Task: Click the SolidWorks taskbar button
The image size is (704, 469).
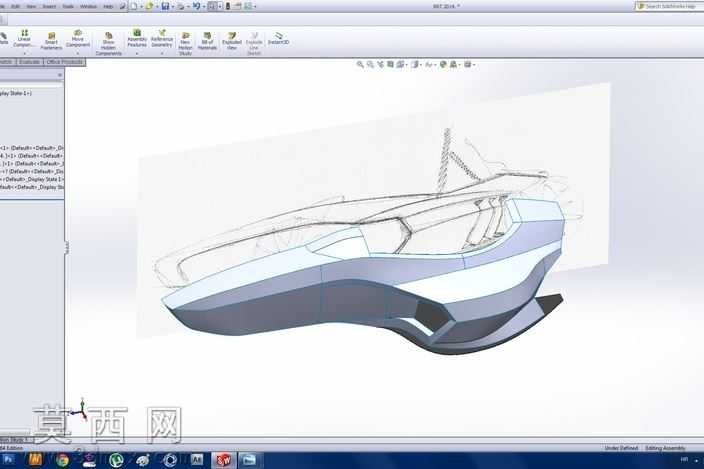Action: pyautogui.click(x=224, y=460)
